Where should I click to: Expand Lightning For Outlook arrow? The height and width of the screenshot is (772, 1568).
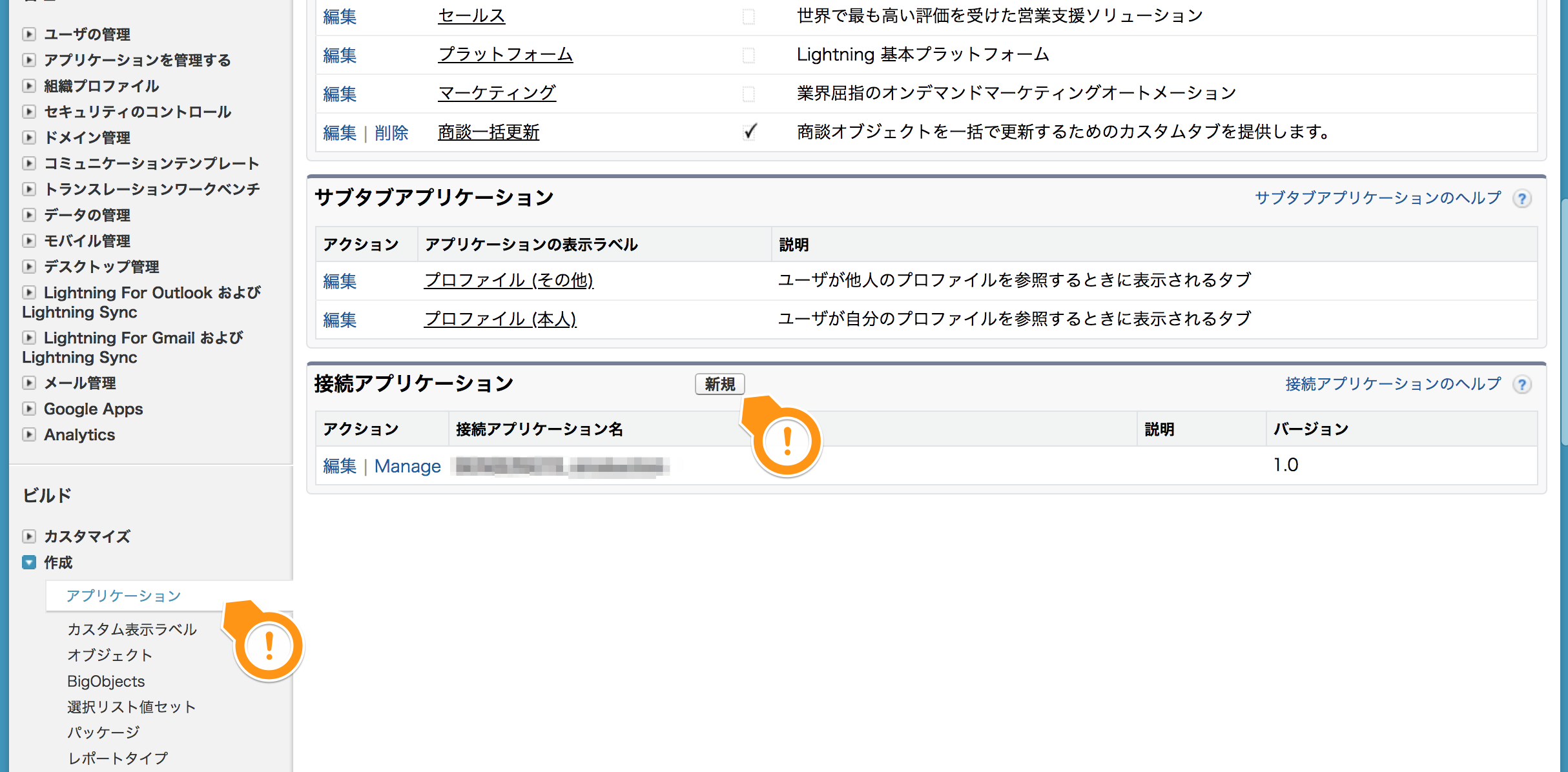click(x=29, y=292)
